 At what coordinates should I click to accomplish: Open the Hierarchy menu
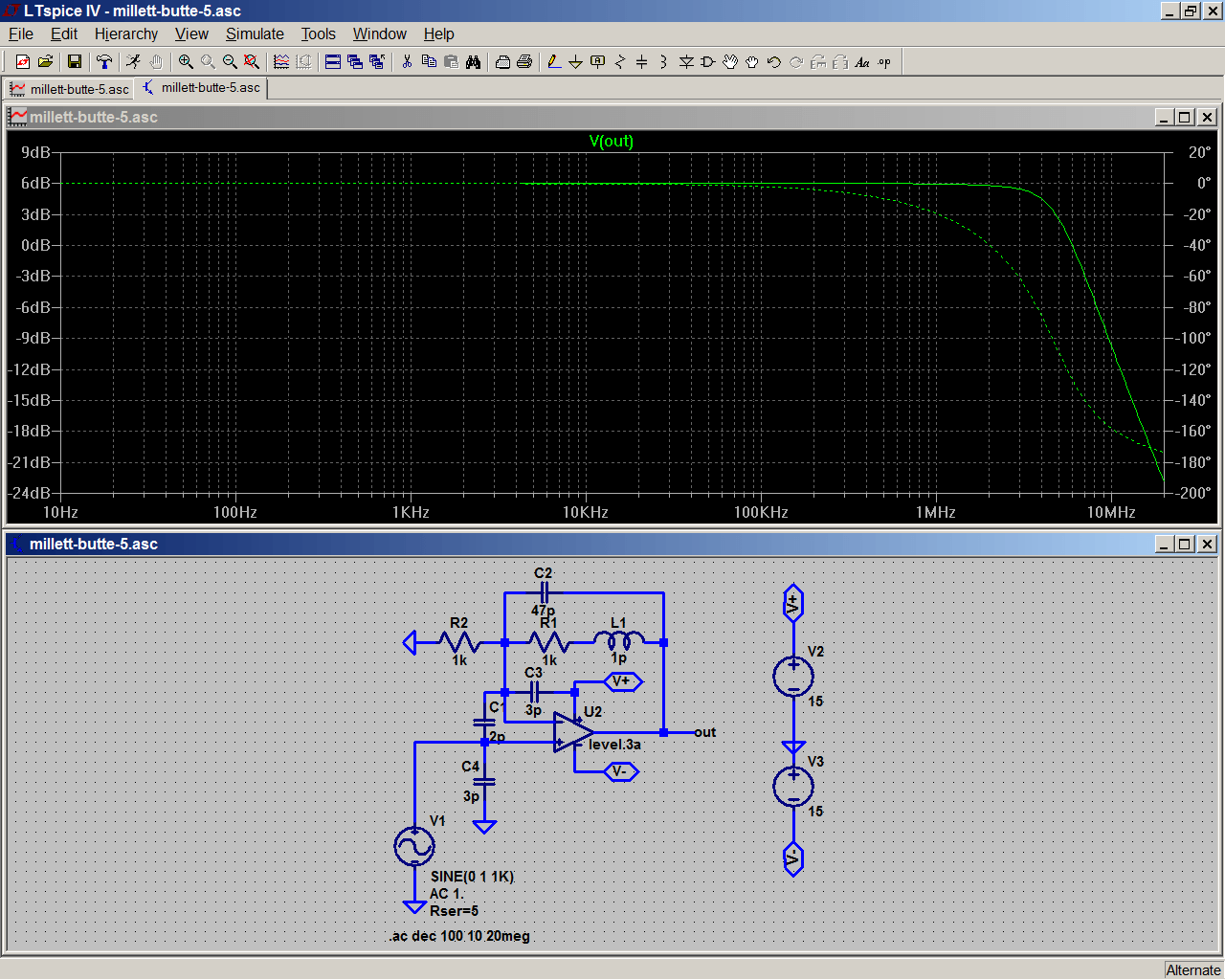(x=126, y=33)
